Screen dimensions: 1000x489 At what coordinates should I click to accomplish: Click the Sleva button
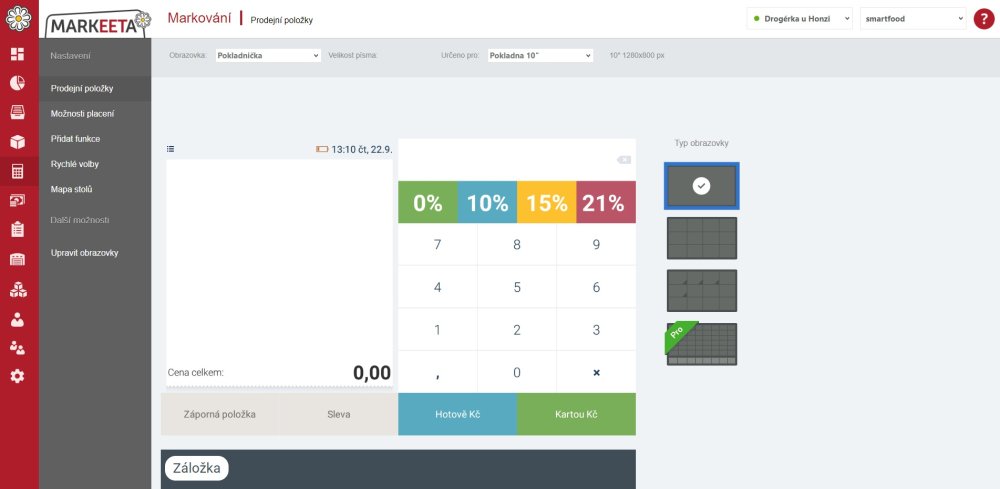(338, 414)
